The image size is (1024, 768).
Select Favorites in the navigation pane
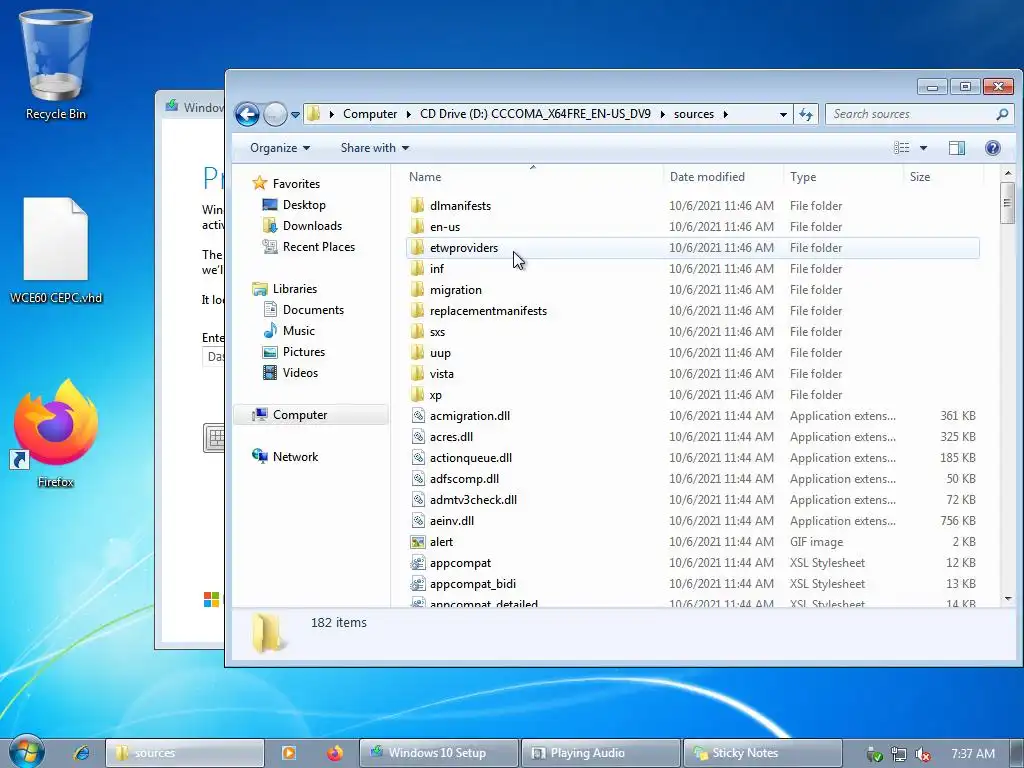296,184
